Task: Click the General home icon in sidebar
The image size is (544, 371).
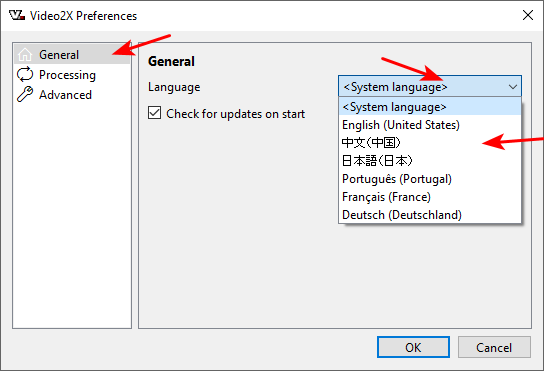Action: coord(25,54)
